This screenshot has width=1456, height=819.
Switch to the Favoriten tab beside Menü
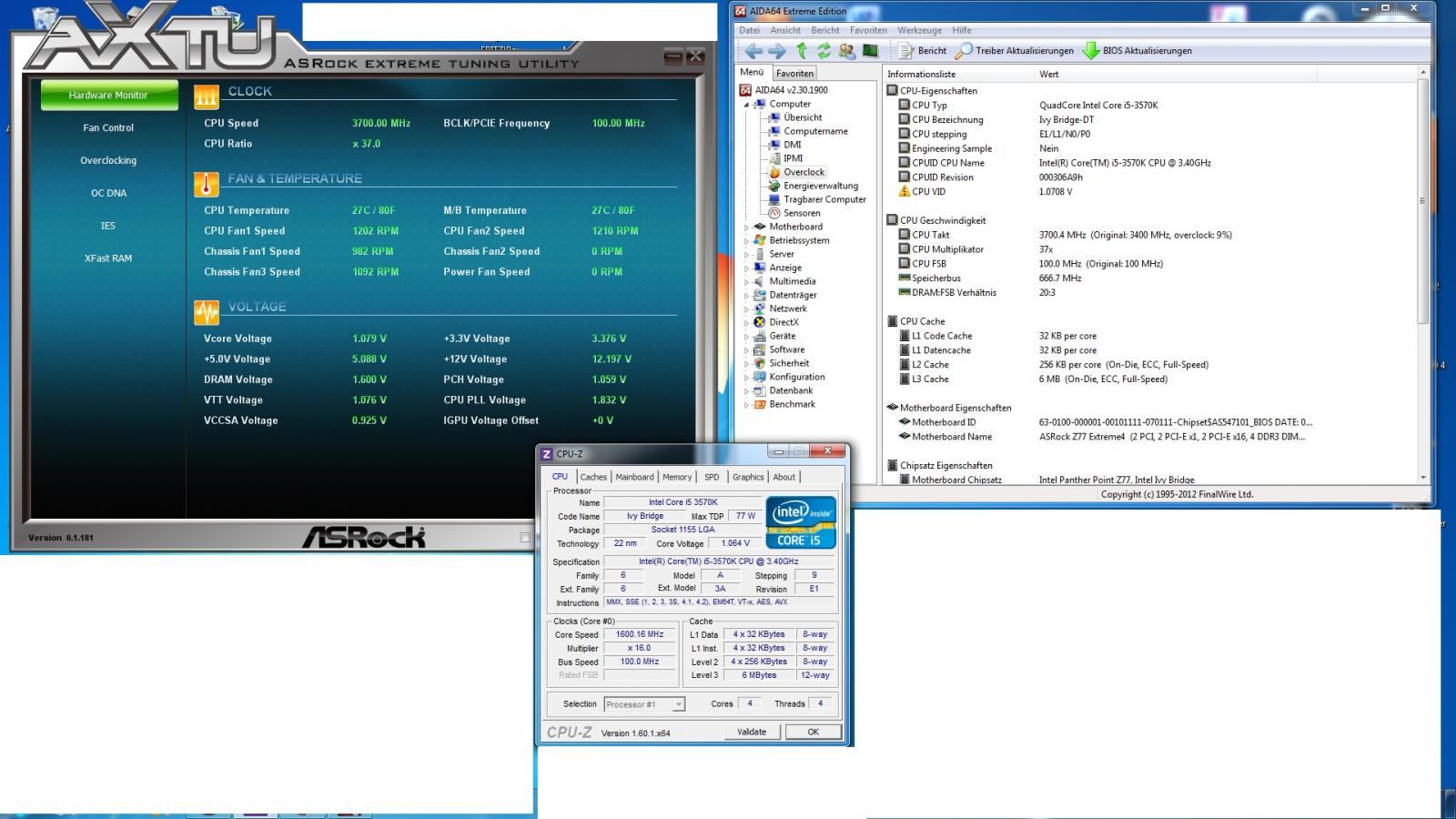[794, 74]
